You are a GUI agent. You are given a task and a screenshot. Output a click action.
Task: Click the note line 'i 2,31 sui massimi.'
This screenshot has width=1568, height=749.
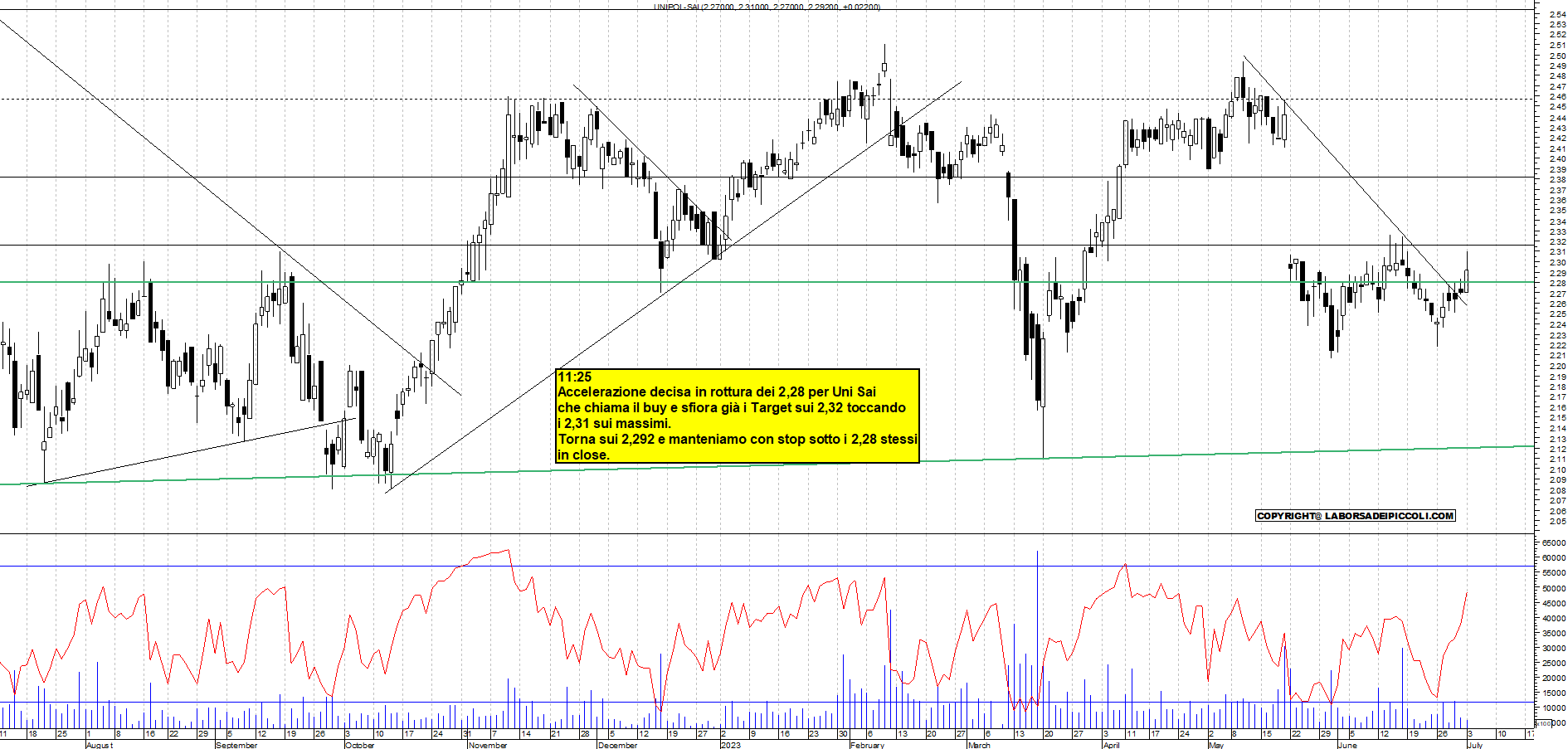point(614,424)
